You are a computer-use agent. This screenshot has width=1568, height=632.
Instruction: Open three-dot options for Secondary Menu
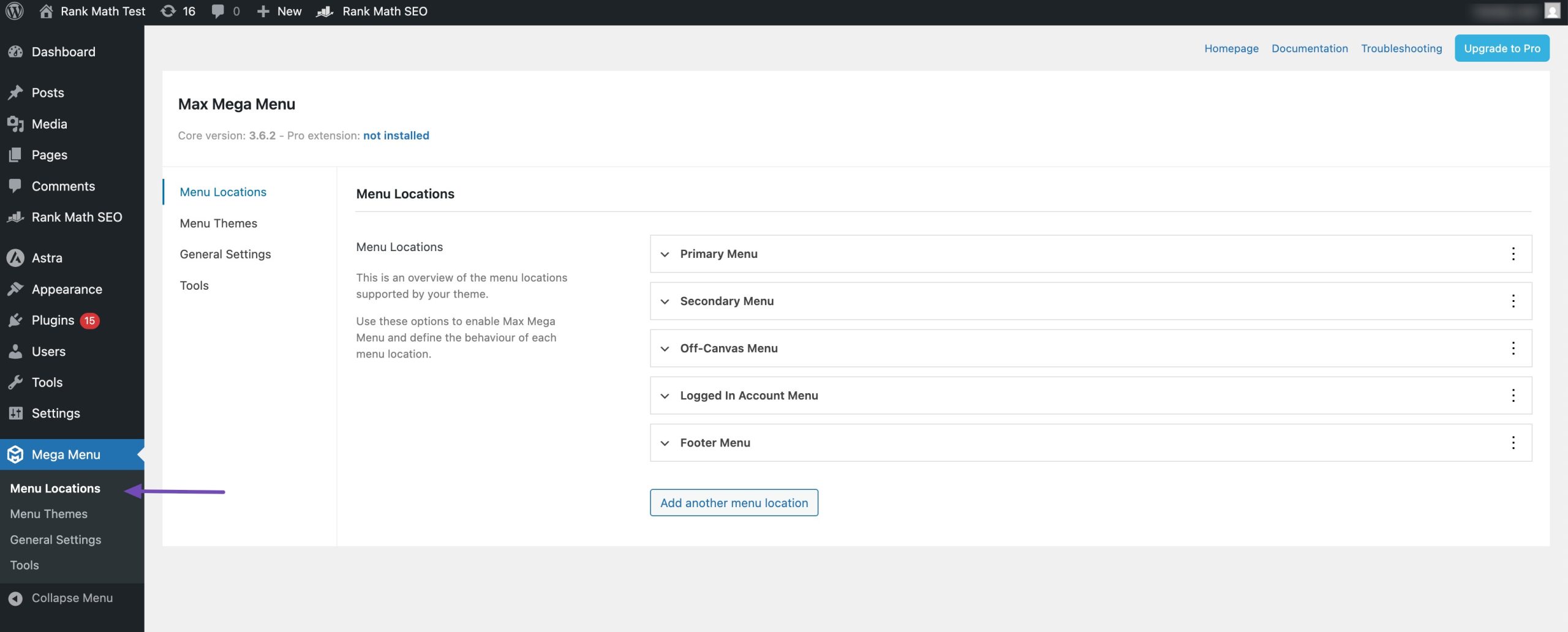1513,301
